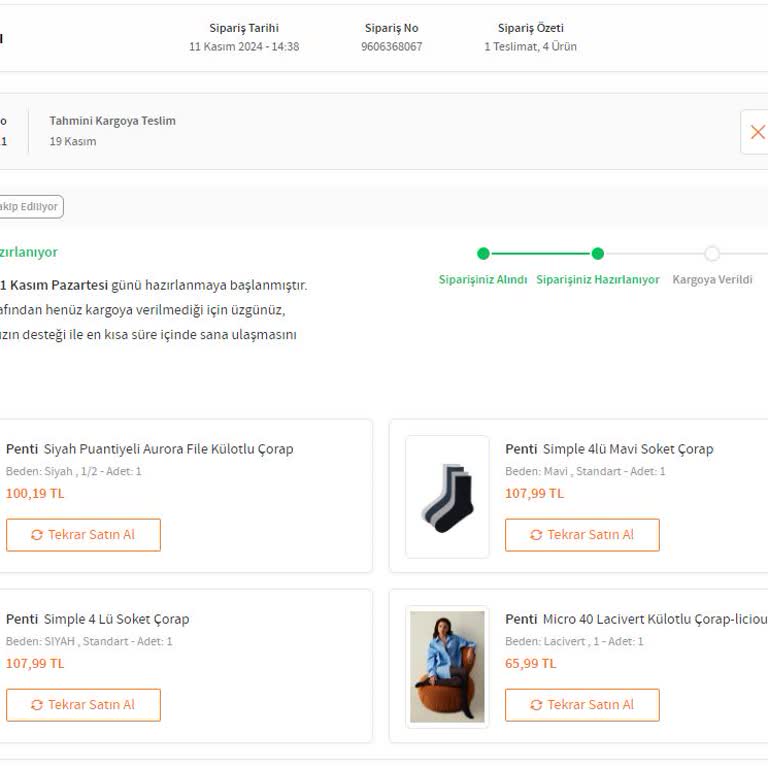Click the Sipariş Tarihi header label
Viewport: 768px width, 768px height.
pyautogui.click(x=244, y=28)
